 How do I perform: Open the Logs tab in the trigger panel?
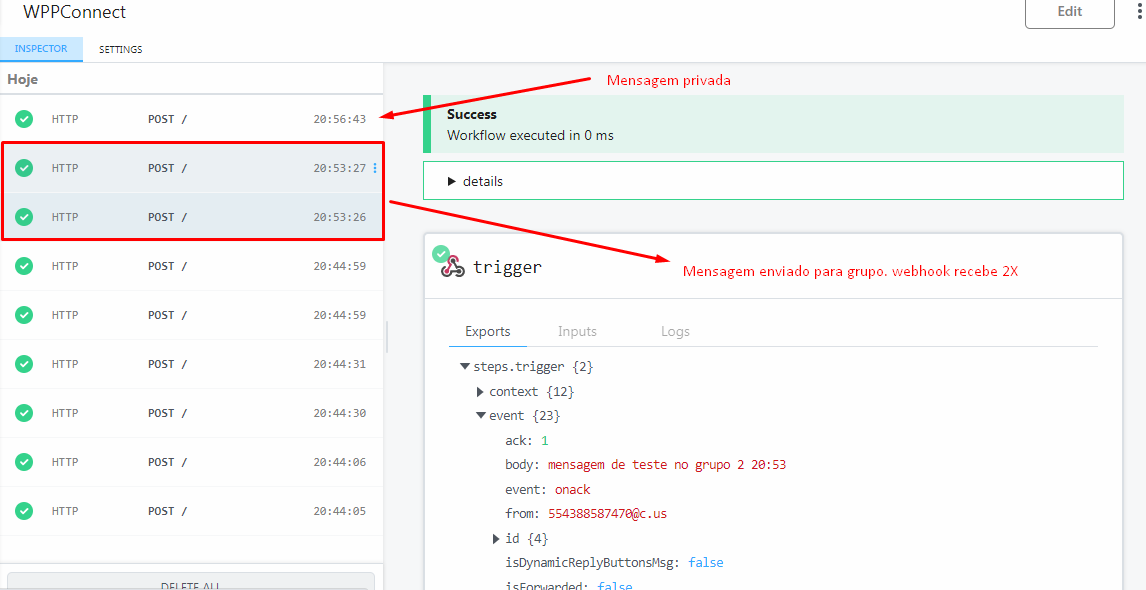tap(675, 331)
